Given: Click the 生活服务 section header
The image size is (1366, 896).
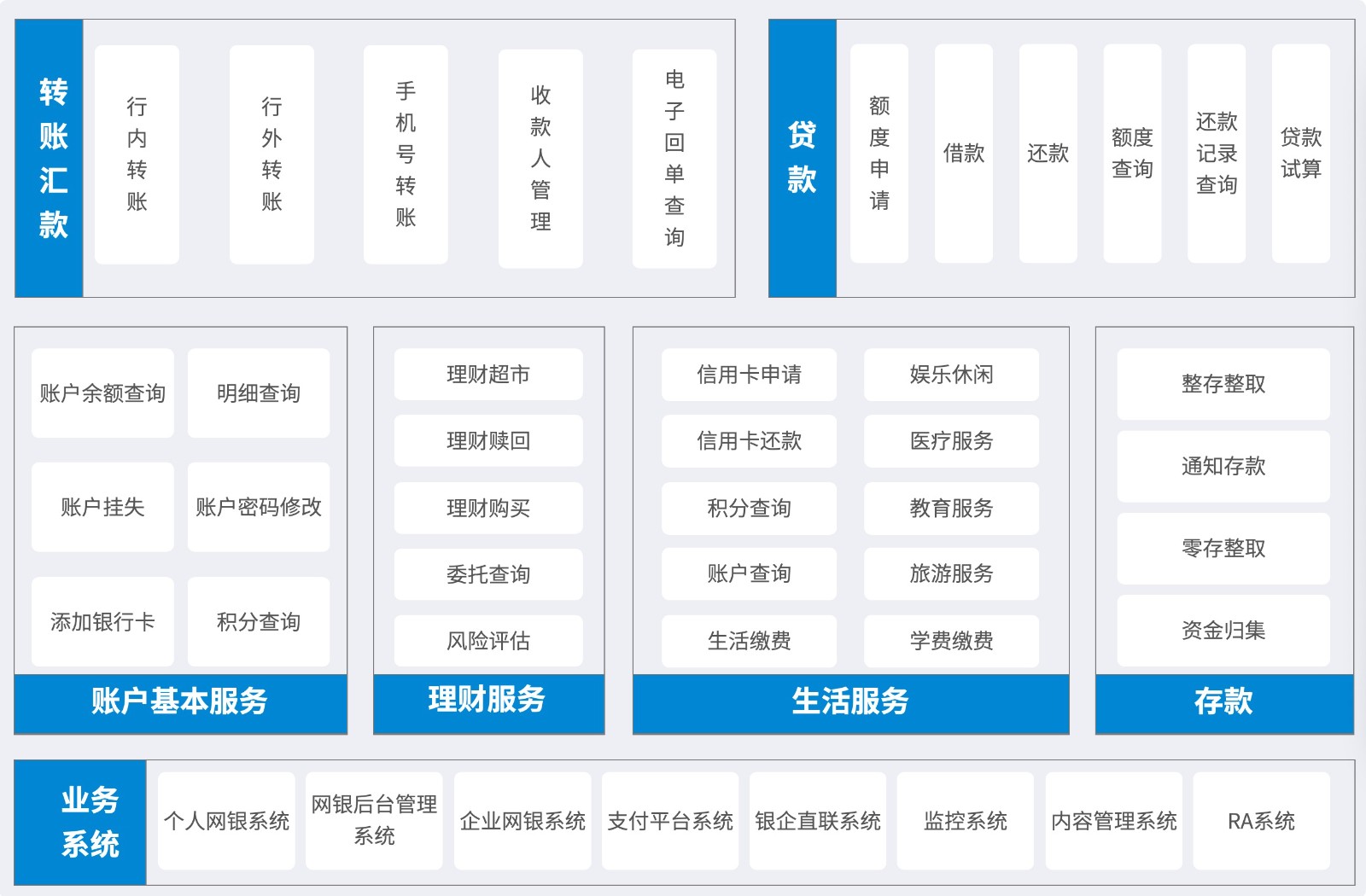Looking at the screenshot, I should pyautogui.click(x=850, y=703).
